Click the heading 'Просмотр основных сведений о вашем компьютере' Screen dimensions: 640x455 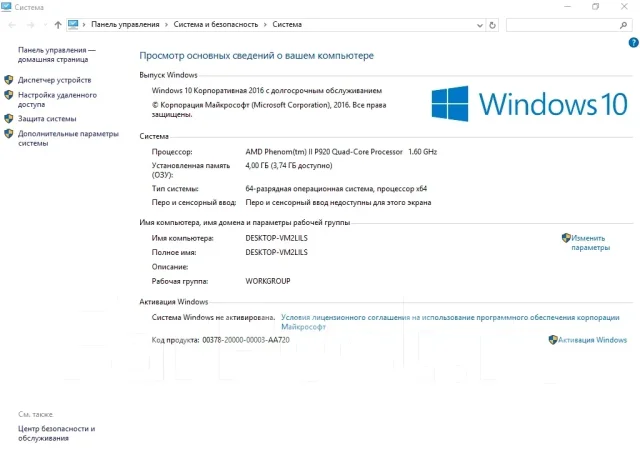tap(256, 55)
